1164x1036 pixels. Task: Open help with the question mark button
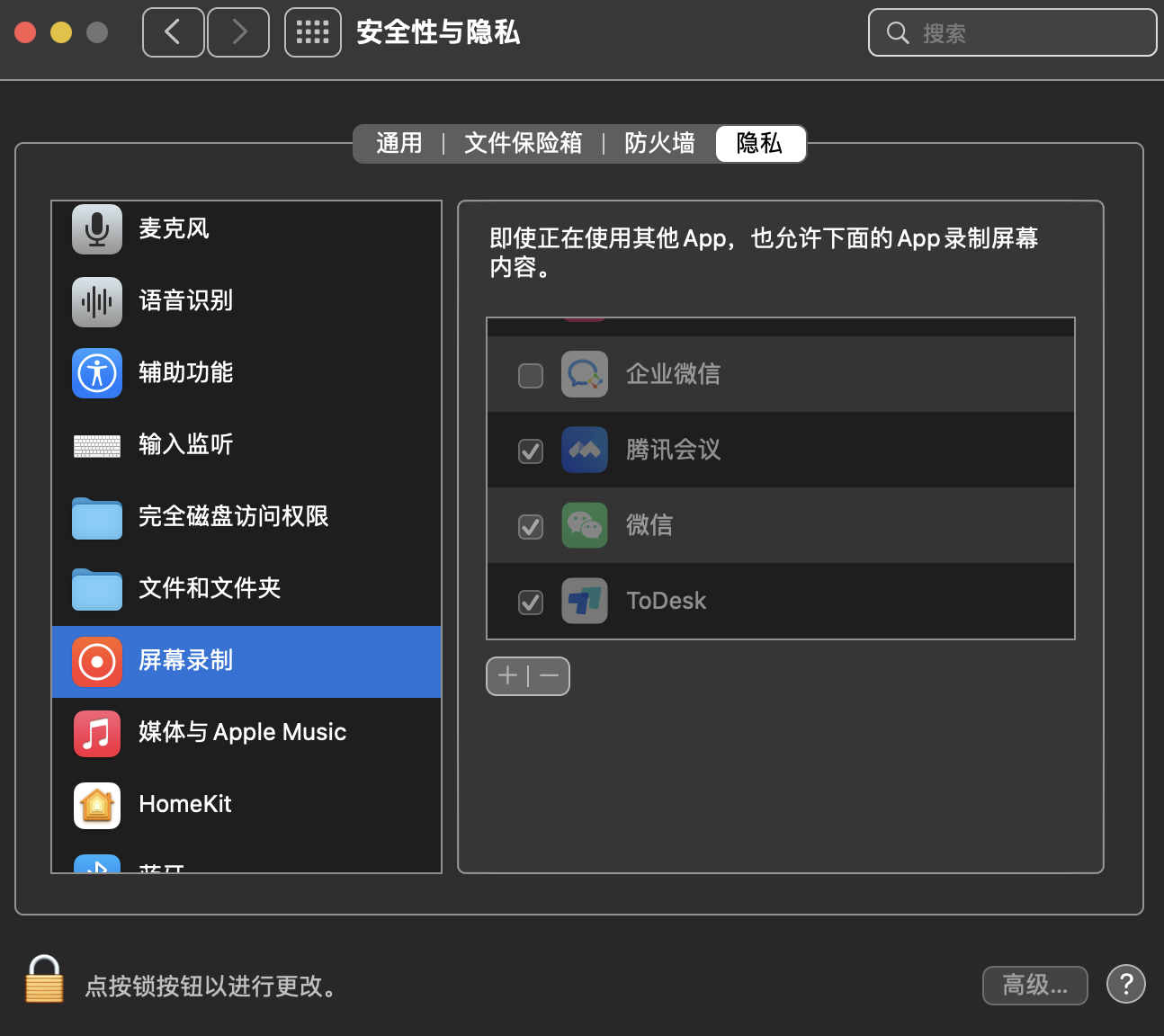(x=1126, y=984)
